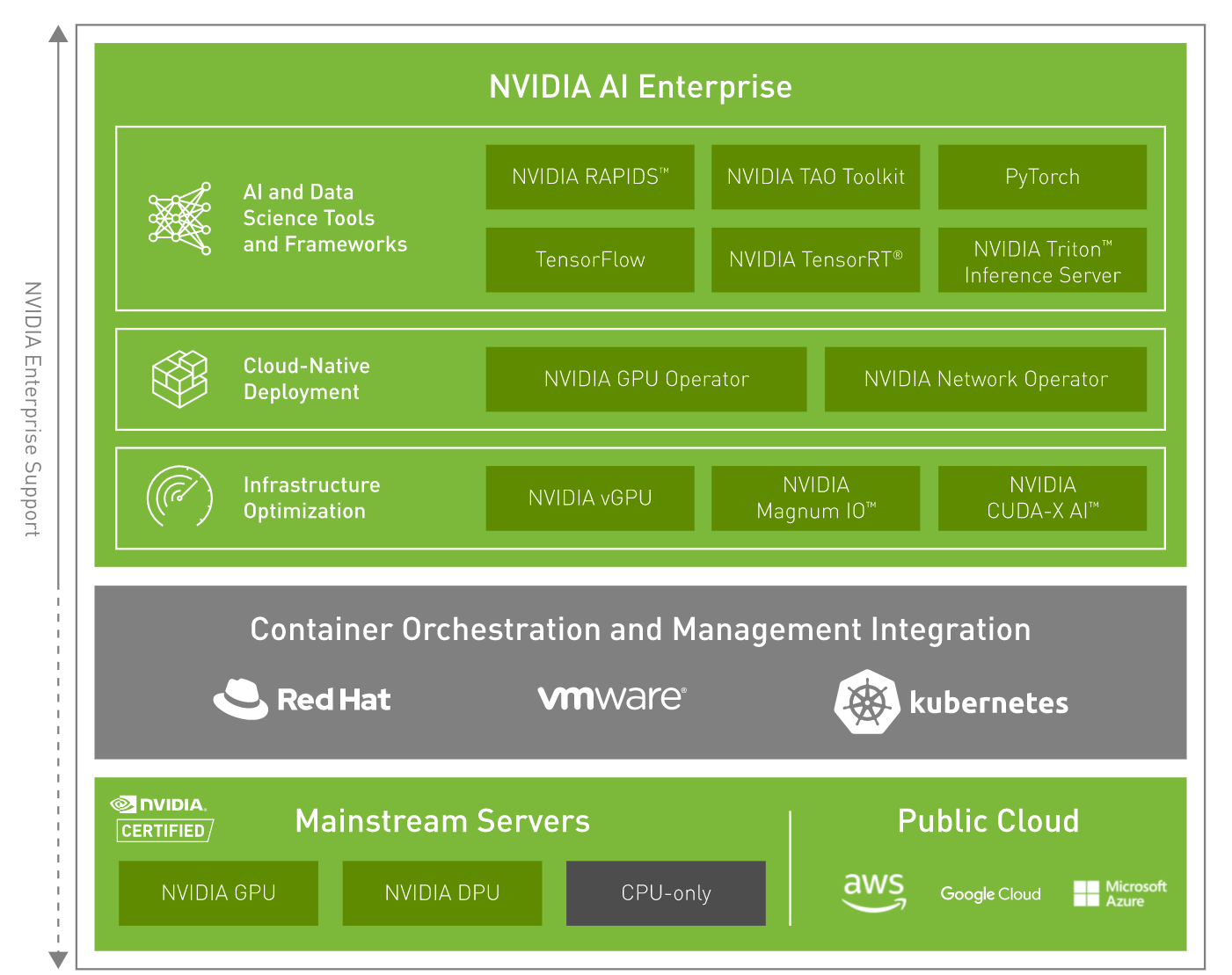Click the dark CPU-only box

tap(666, 893)
